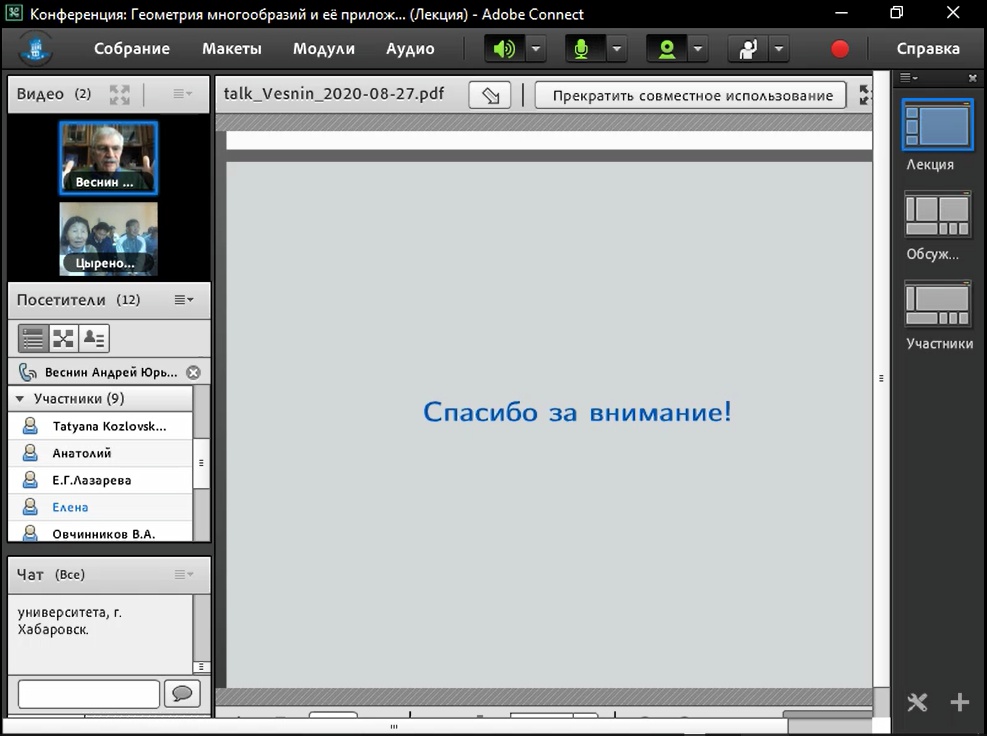Image resolution: width=987 pixels, height=736 pixels.
Task: Open the microphone options dropdown arrow
Action: click(x=616, y=49)
